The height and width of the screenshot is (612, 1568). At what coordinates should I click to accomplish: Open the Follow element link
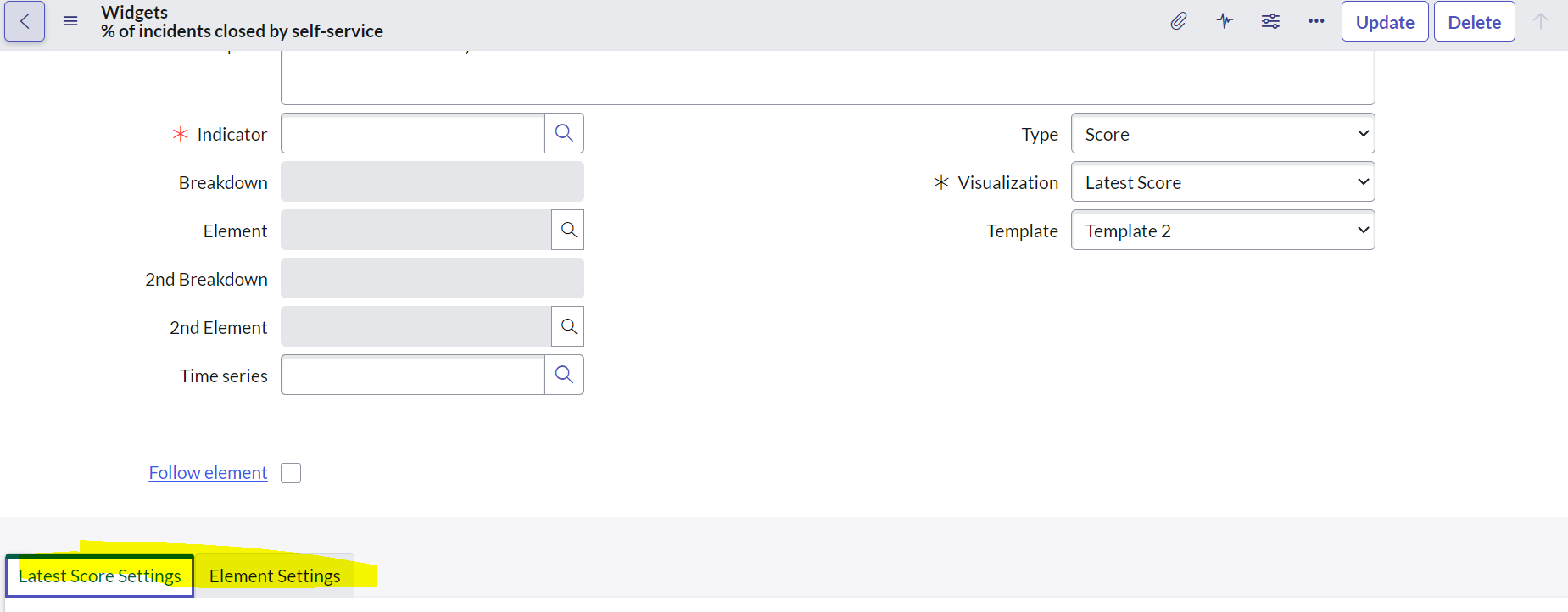(208, 473)
